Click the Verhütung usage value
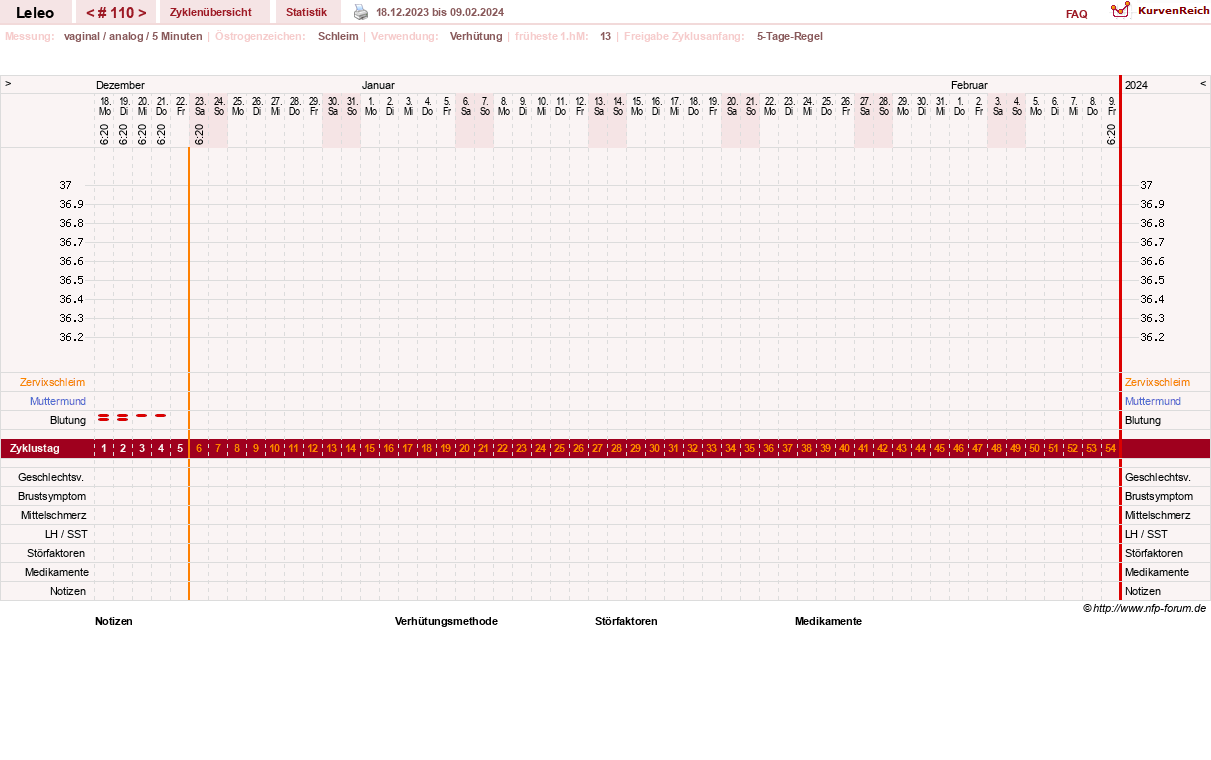Screen dimensions: 1211x760 pos(476,36)
